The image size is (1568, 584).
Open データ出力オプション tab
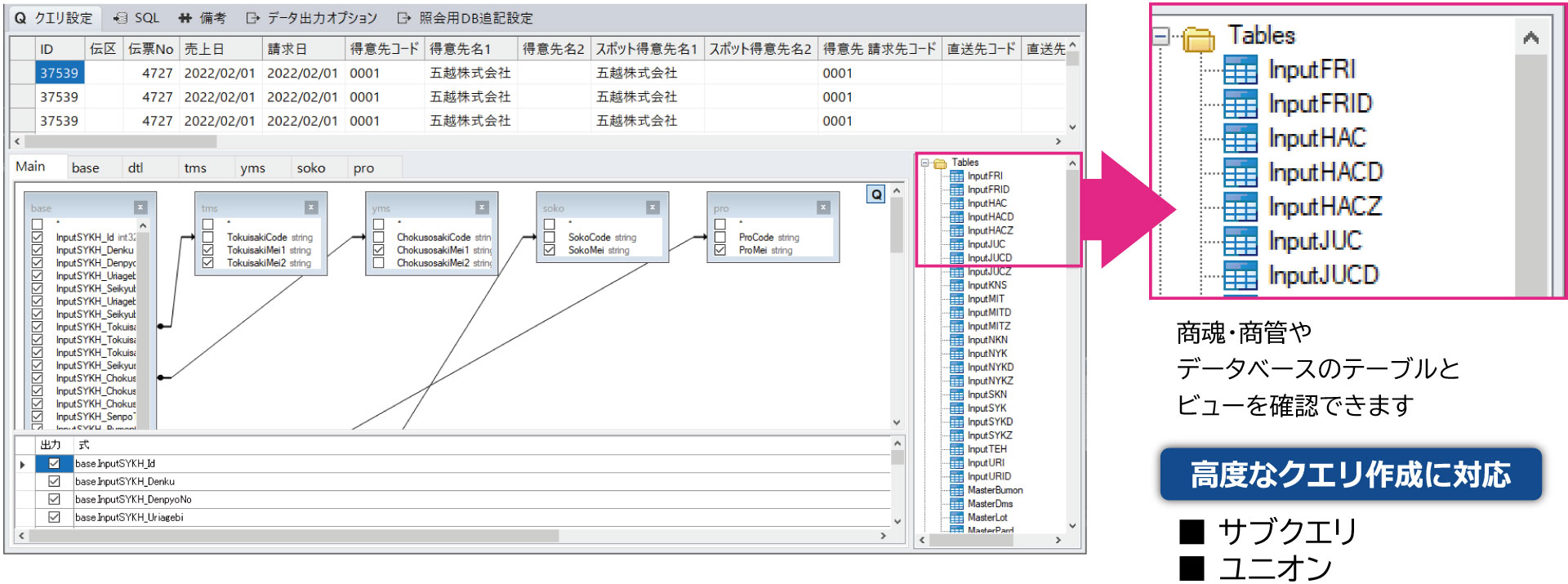tap(312, 18)
